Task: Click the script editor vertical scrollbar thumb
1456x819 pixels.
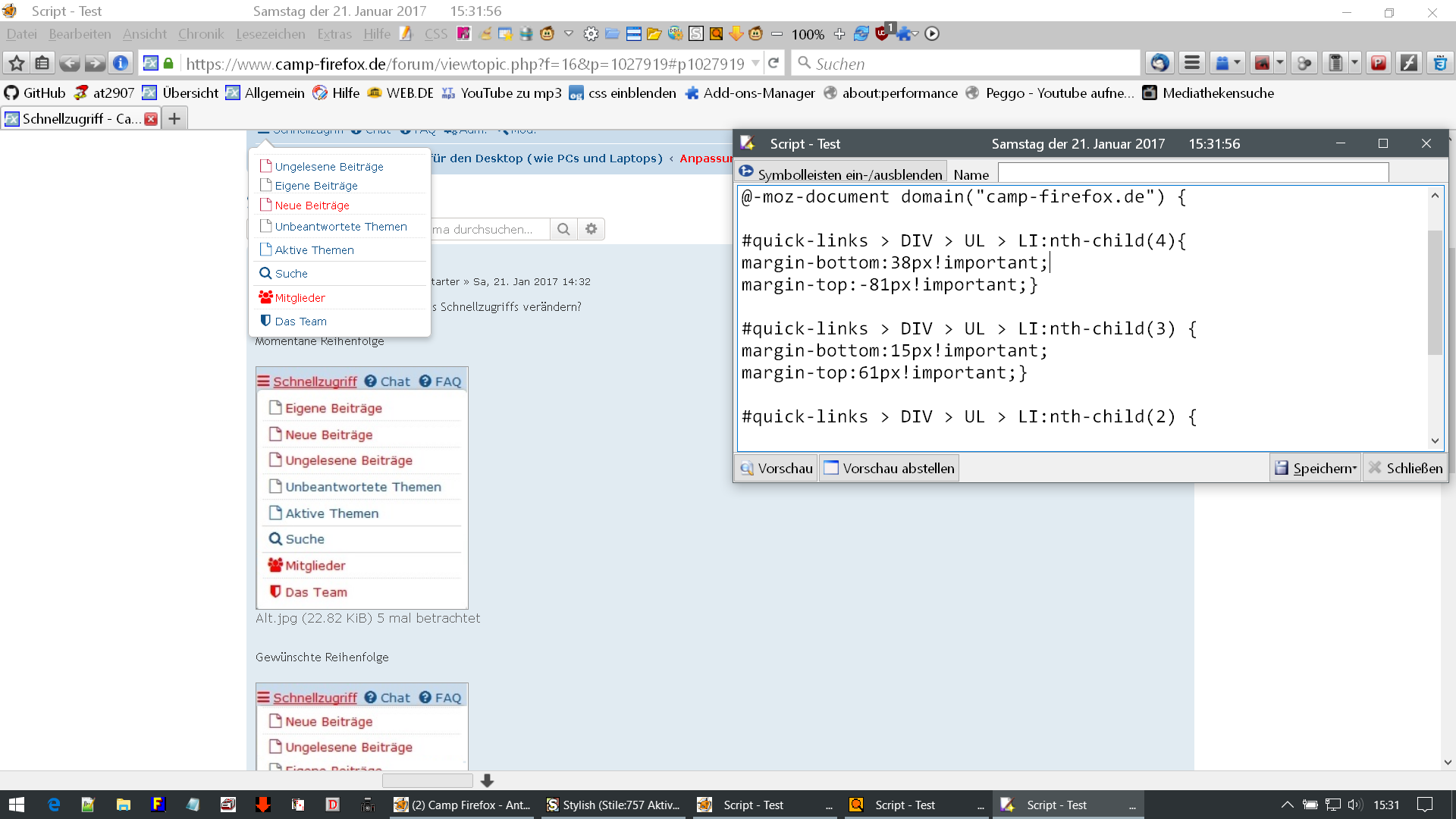Action: pyautogui.click(x=1435, y=292)
